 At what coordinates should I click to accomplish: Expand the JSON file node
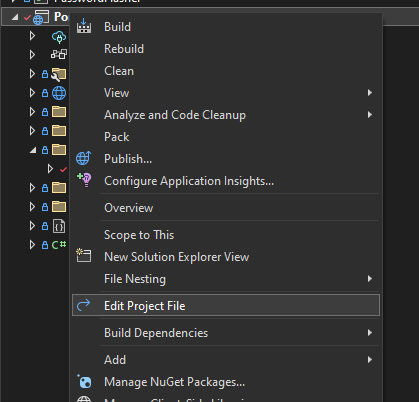tap(32, 226)
